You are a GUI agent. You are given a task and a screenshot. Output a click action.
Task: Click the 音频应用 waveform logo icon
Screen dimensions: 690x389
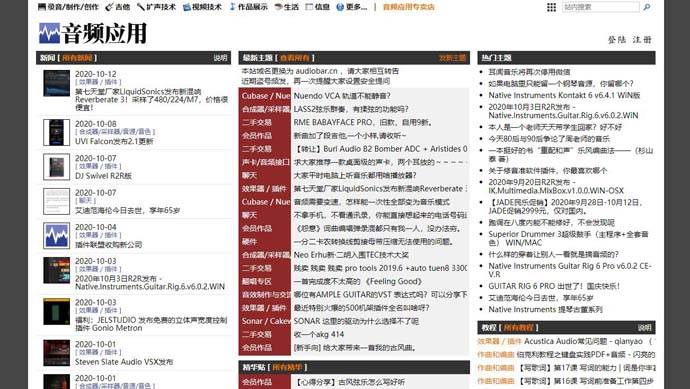[49, 33]
